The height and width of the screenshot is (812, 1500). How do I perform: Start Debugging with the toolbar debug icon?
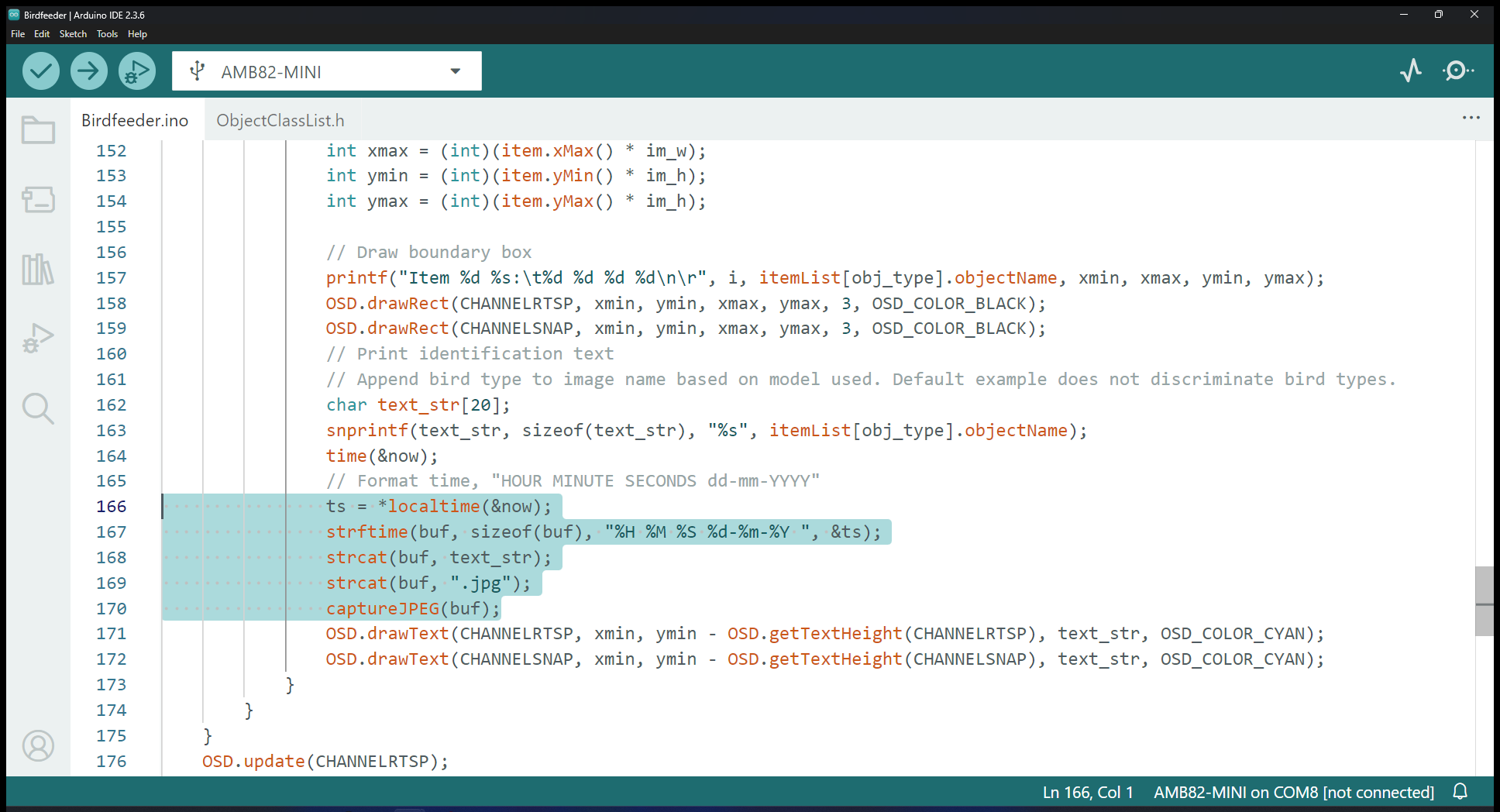point(137,71)
